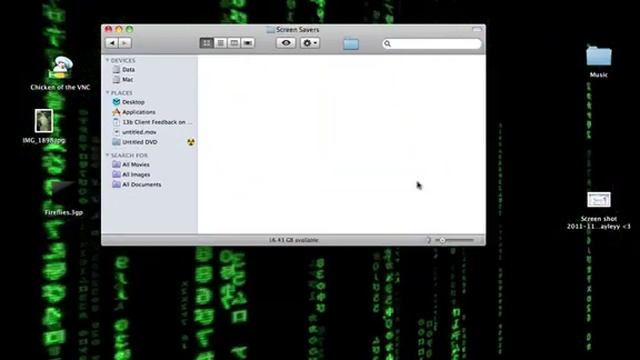Image resolution: width=640 pixels, height=360 pixels.
Task: Minimize the Screen Savers window
Action: point(119,29)
